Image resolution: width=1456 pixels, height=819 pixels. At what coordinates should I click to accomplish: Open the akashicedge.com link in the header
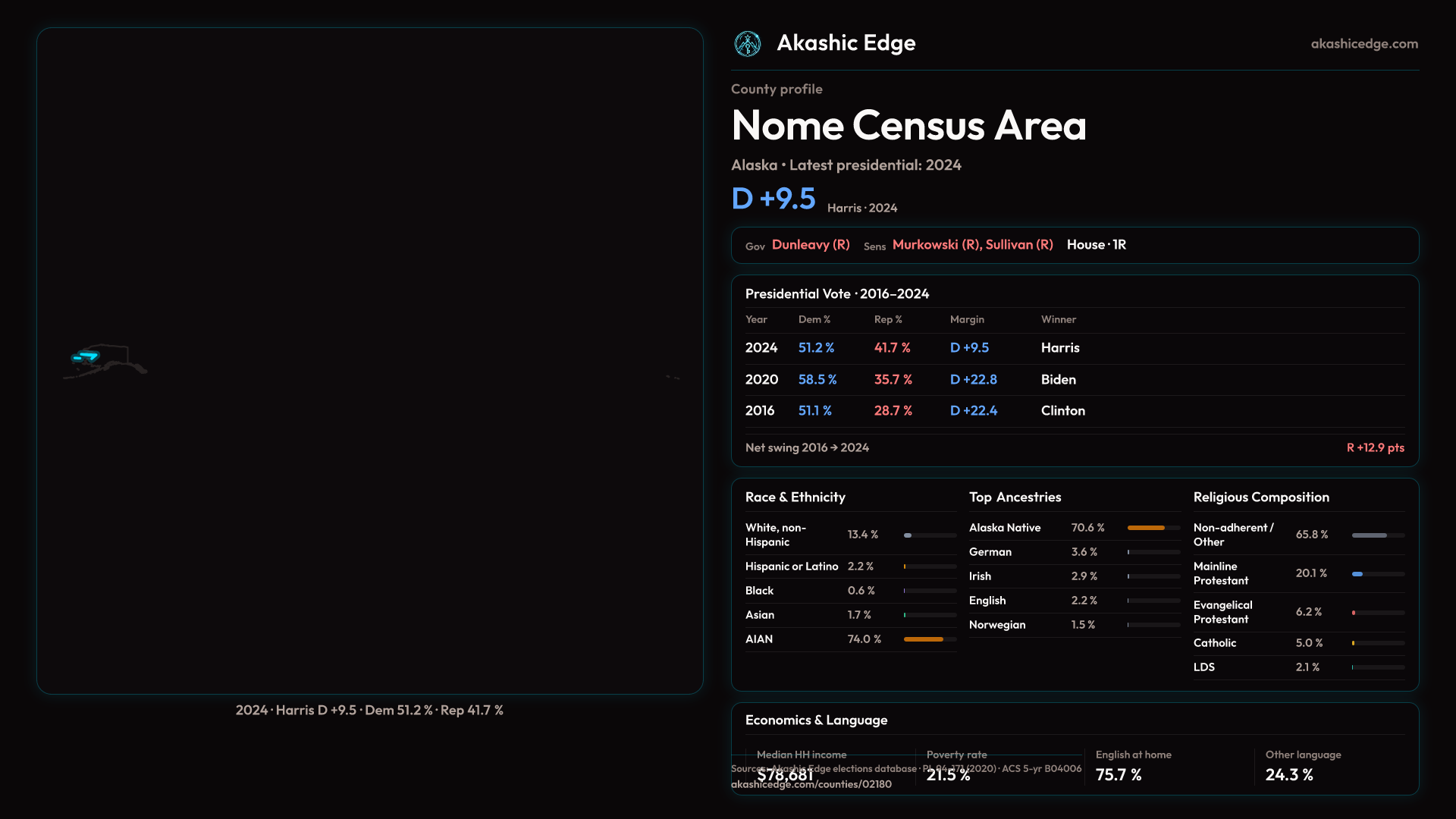(1363, 44)
